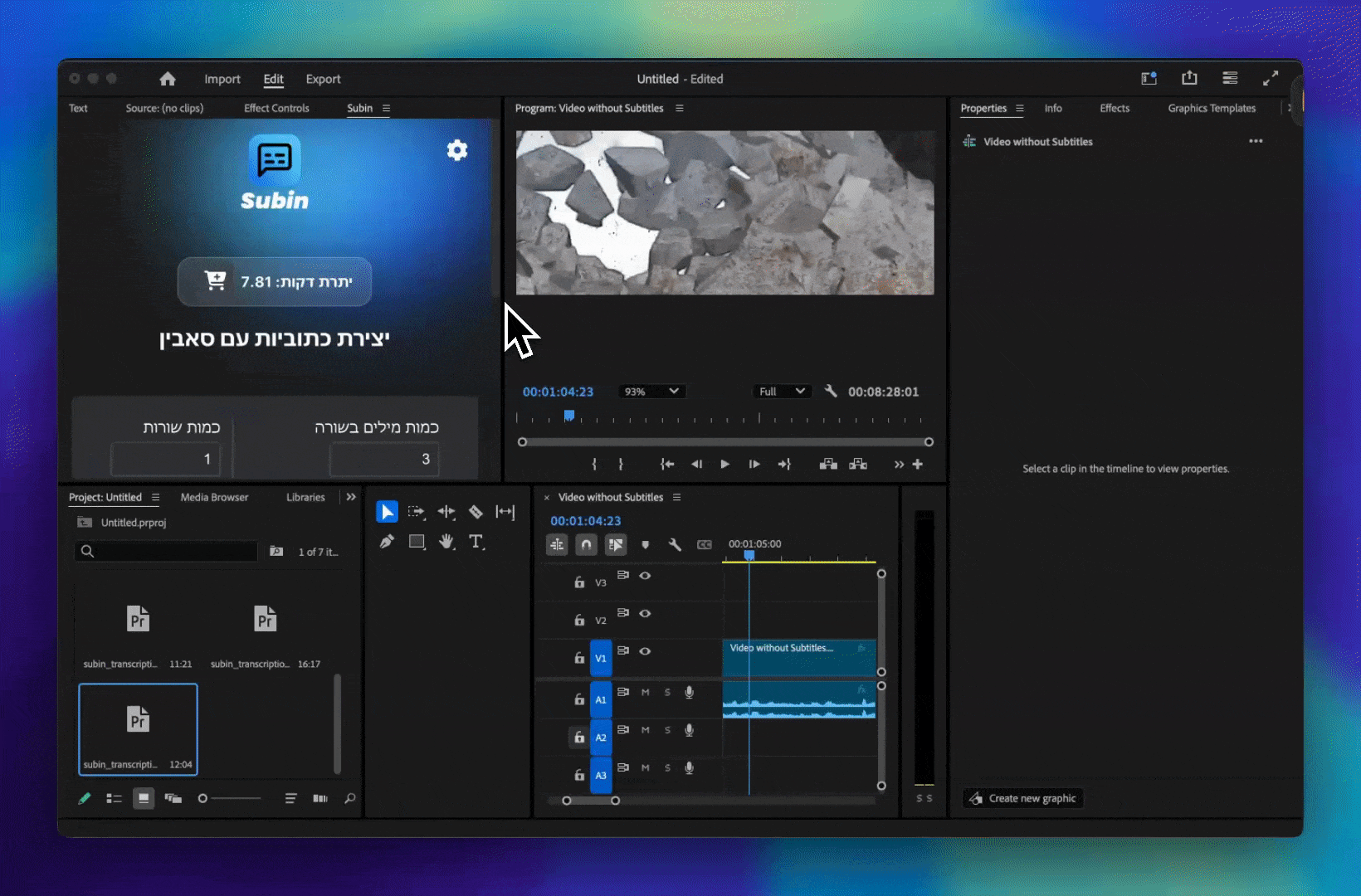Switch to the Import tab
The image size is (1361, 896).
pos(222,79)
